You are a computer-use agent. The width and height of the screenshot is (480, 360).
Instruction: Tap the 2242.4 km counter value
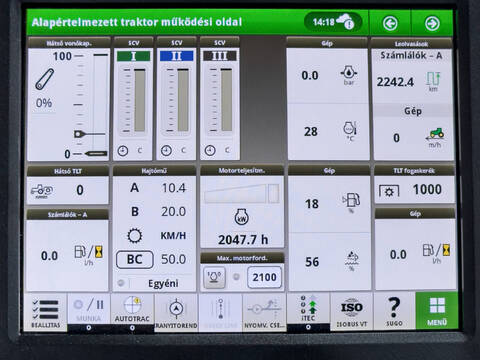(395, 82)
